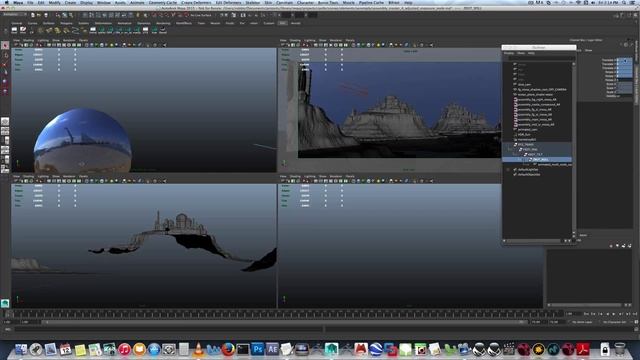Viewport: 640px width, 360px height.
Task: Open the menu set dropdown on status line
Action: point(14,15)
